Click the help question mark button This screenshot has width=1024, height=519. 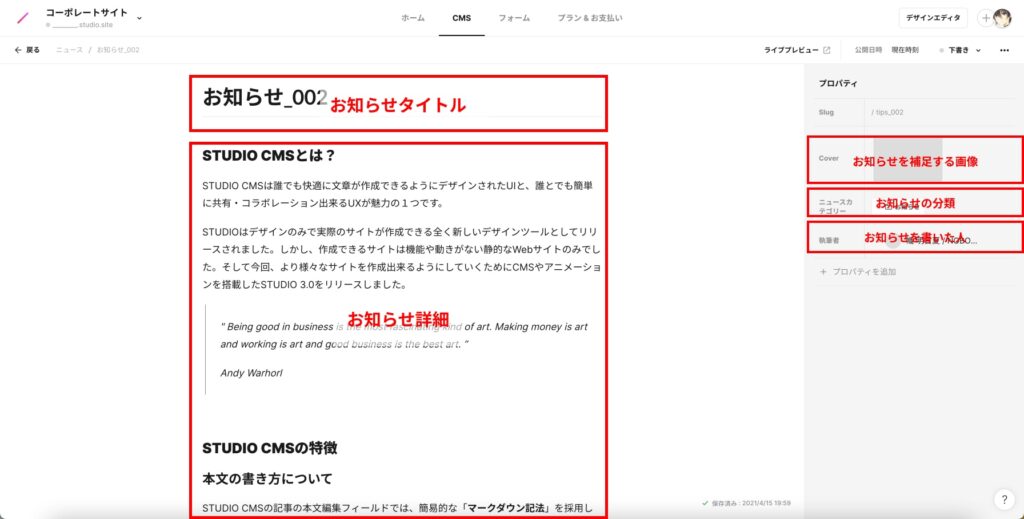(x=1004, y=499)
